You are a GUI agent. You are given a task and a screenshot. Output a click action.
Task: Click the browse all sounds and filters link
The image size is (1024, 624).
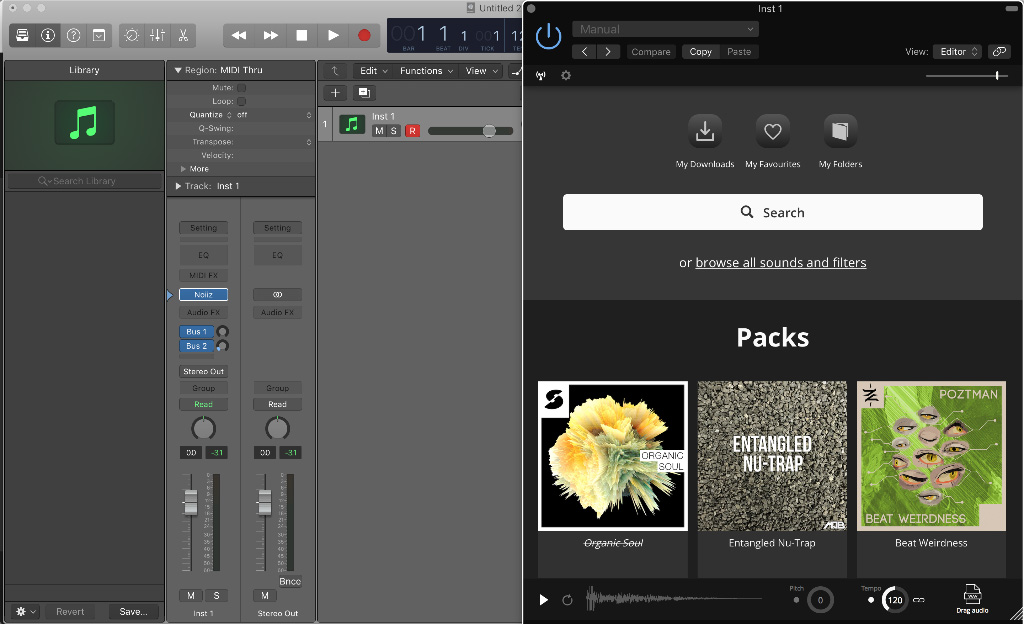[781, 262]
